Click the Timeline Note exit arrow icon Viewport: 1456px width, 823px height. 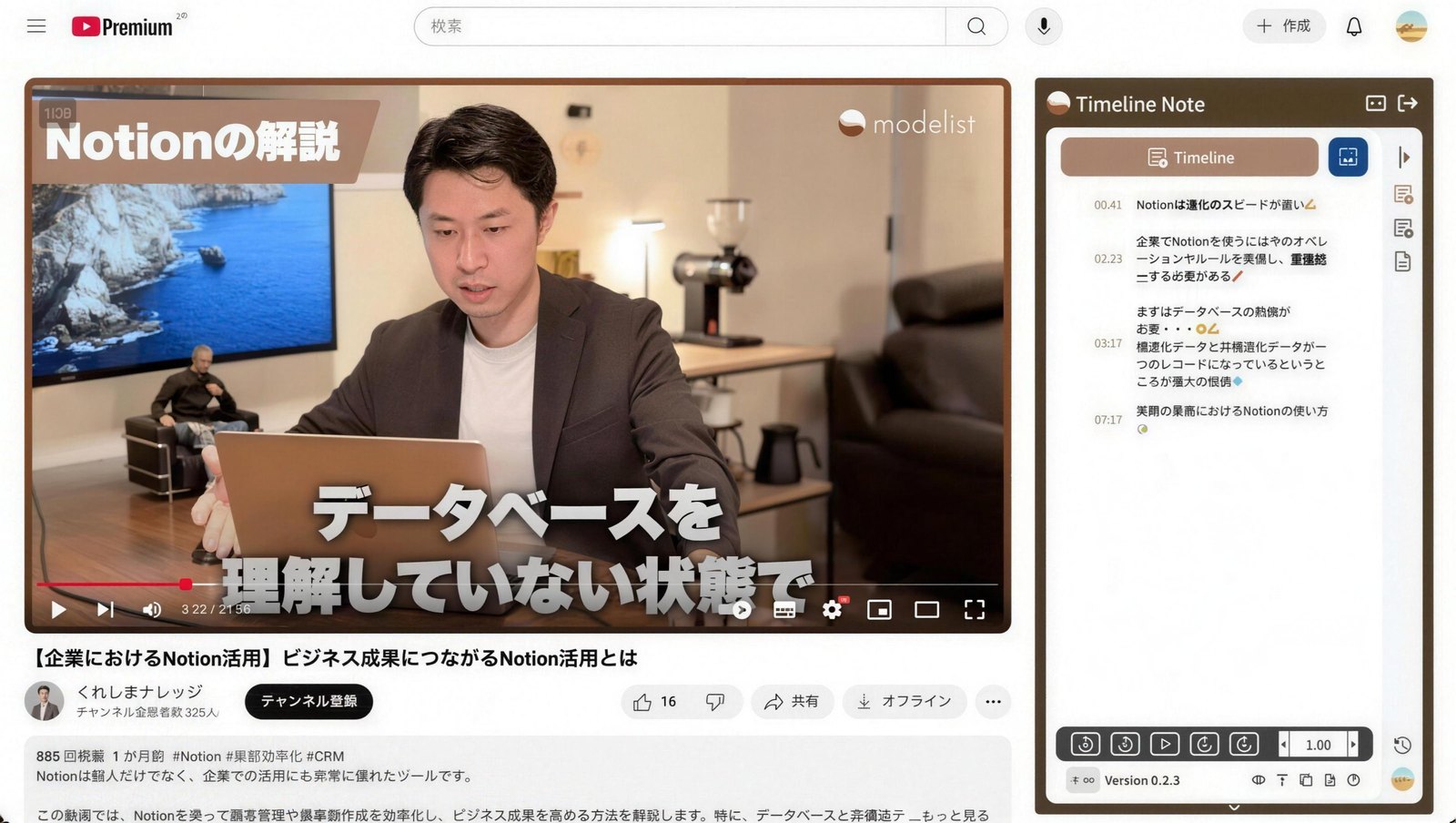tap(1408, 104)
